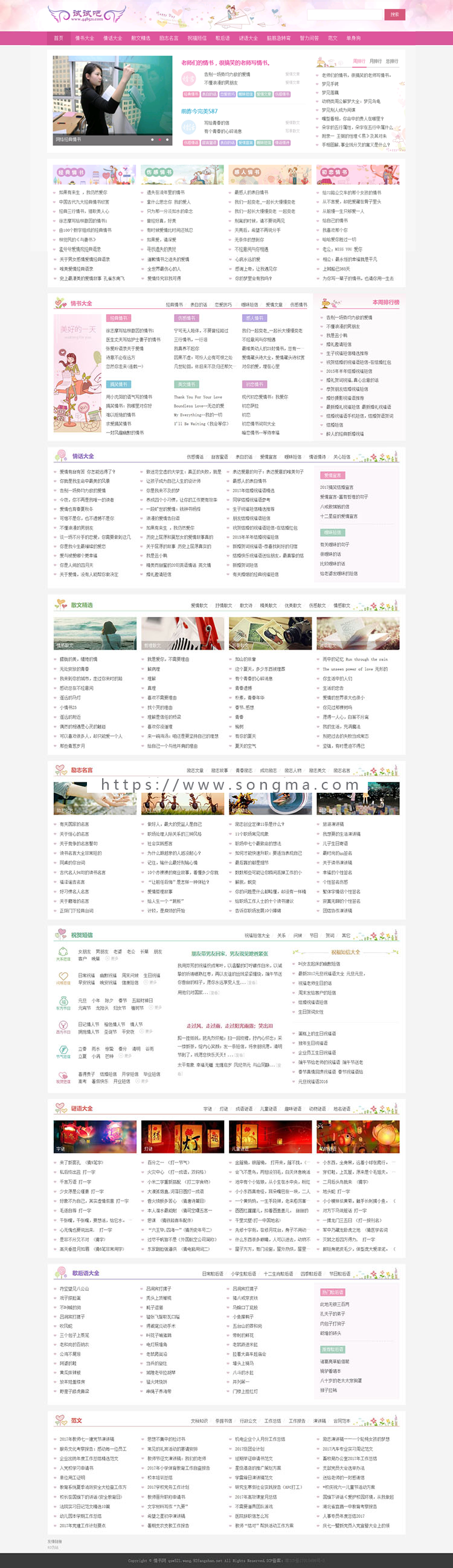Open the 首页 home nav item
Screen dimensions: 453x1568
click(x=59, y=37)
